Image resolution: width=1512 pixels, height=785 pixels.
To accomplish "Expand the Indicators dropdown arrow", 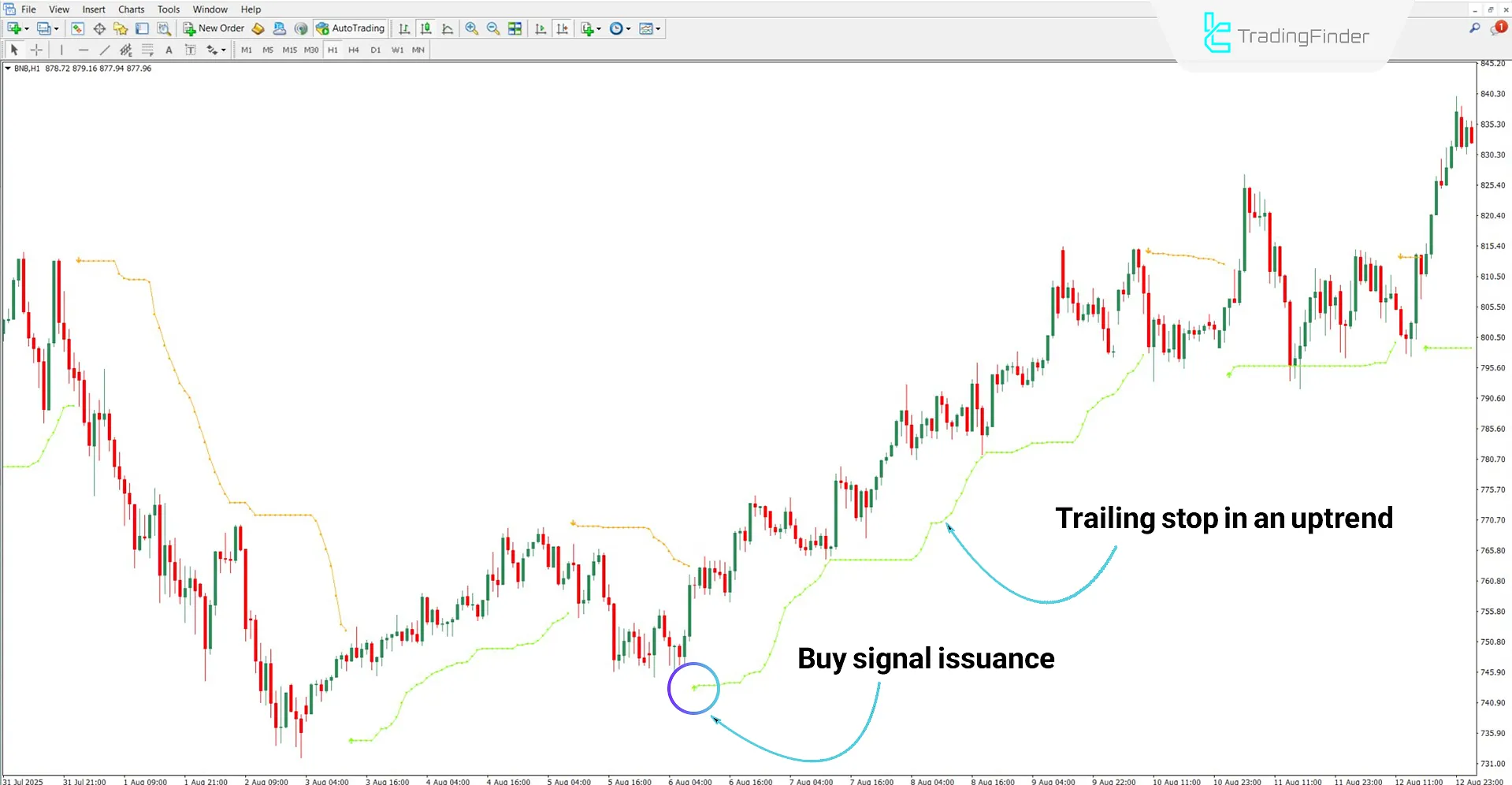I will [x=599, y=29].
